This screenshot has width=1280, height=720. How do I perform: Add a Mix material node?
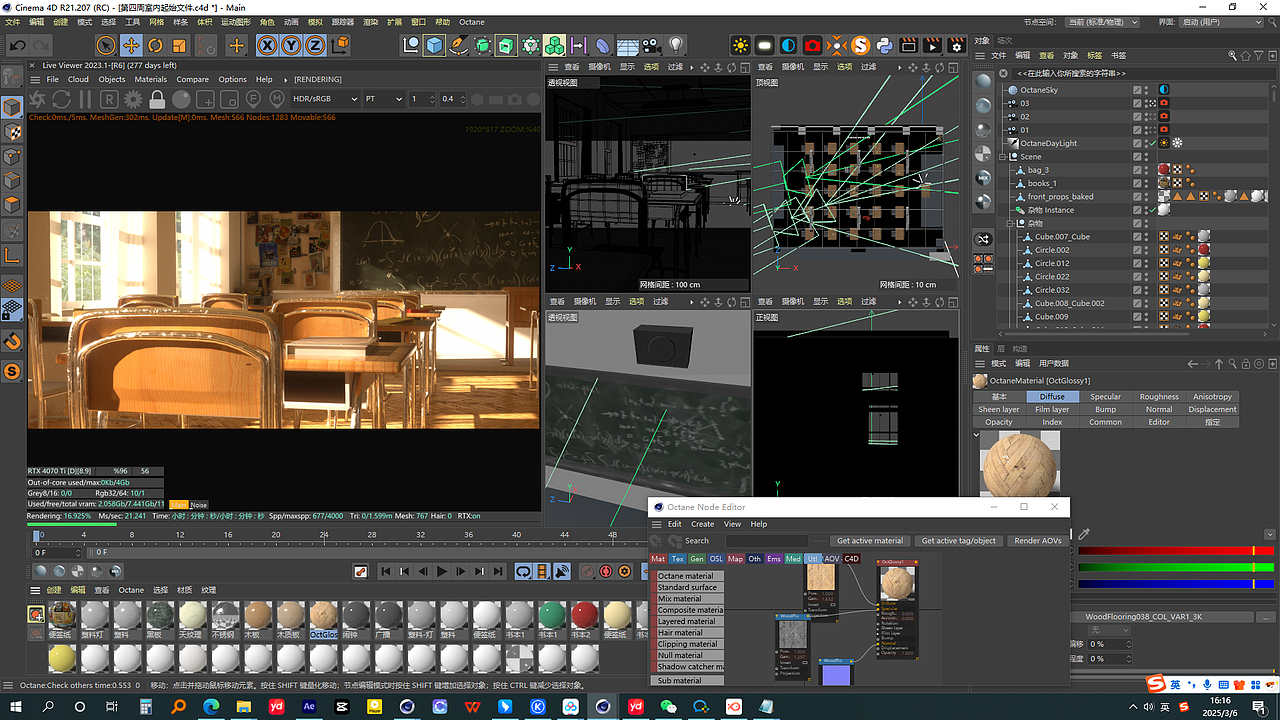pyautogui.click(x=688, y=599)
